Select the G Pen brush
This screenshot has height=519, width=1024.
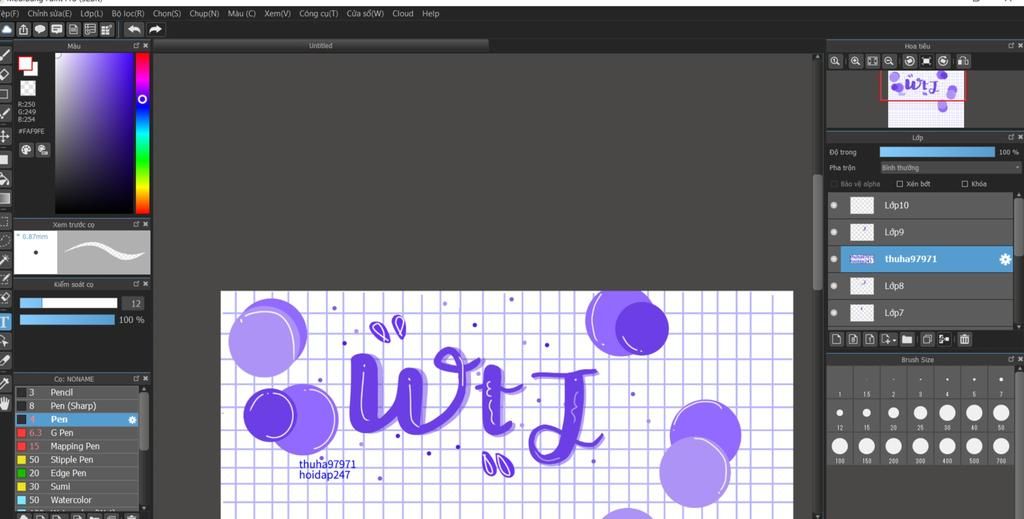(76, 433)
